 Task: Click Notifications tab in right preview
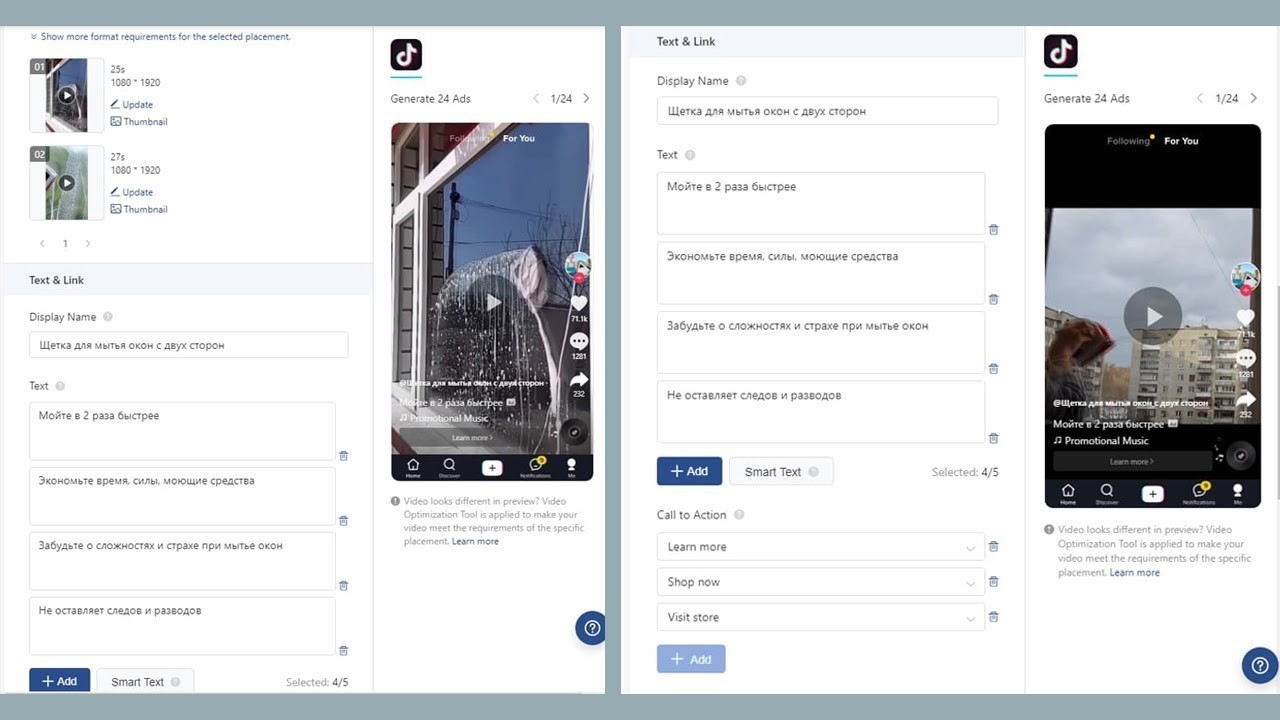(x=1198, y=493)
